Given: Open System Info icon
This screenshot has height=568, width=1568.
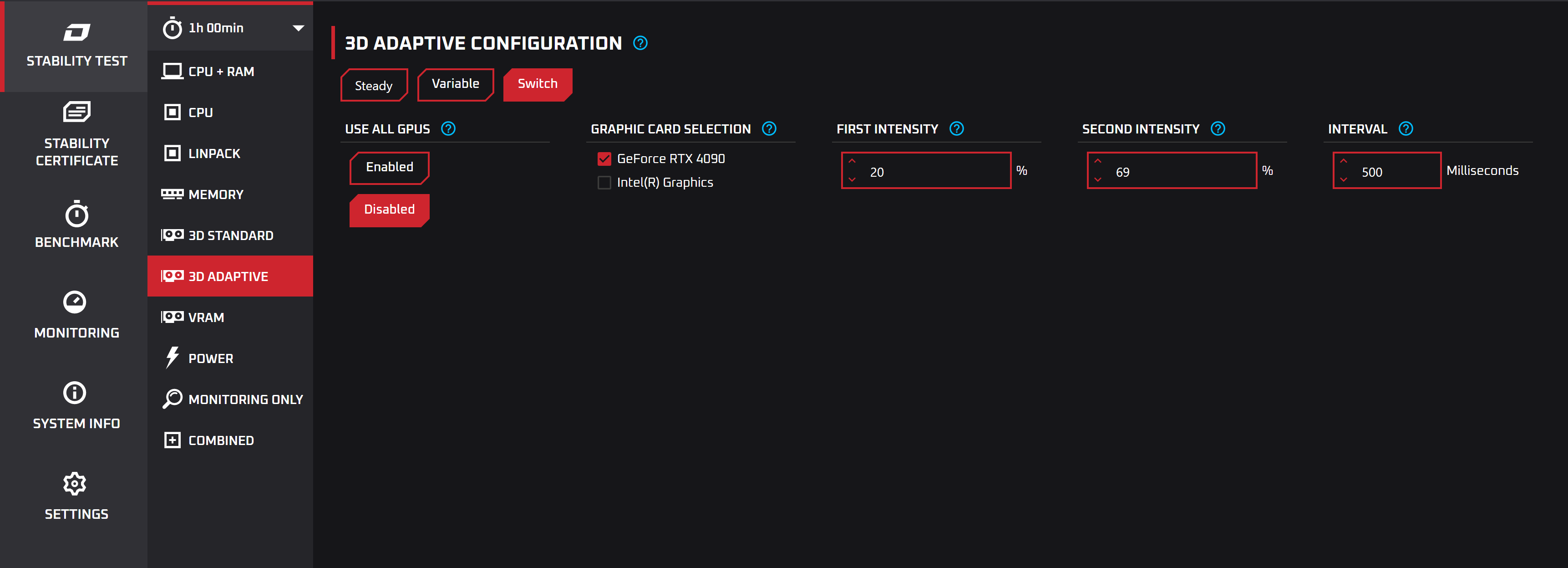Looking at the screenshot, I should [75, 393].
